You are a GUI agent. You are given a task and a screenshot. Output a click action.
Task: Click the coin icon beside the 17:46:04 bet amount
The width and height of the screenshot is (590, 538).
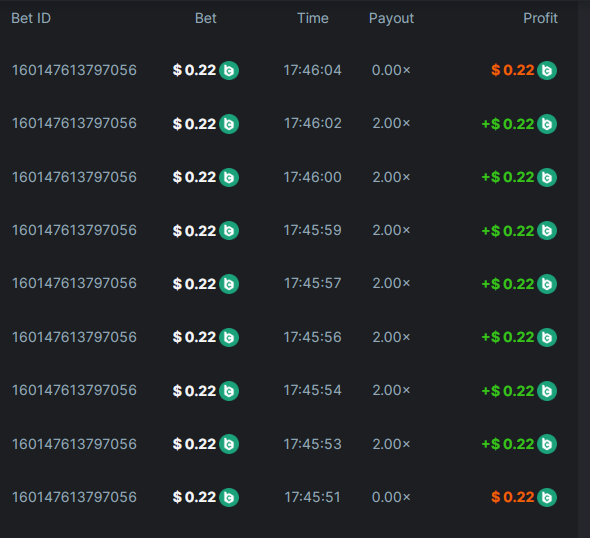229,70
